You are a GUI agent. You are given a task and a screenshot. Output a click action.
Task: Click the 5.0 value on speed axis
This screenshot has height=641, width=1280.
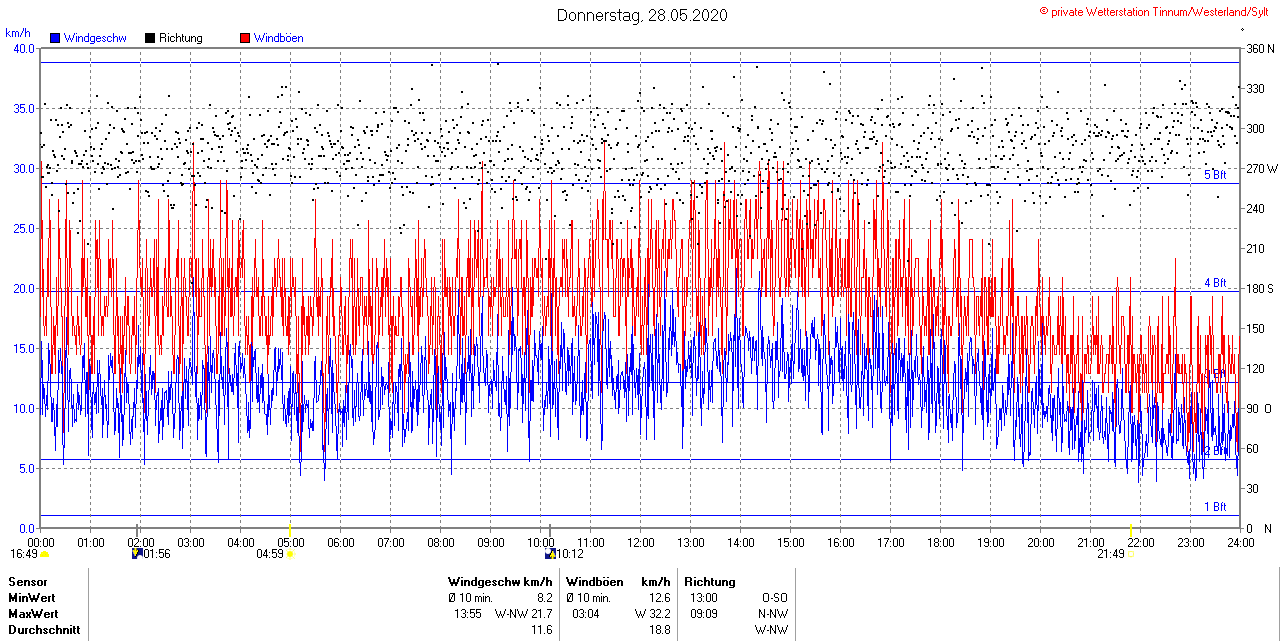coord(27,468)
